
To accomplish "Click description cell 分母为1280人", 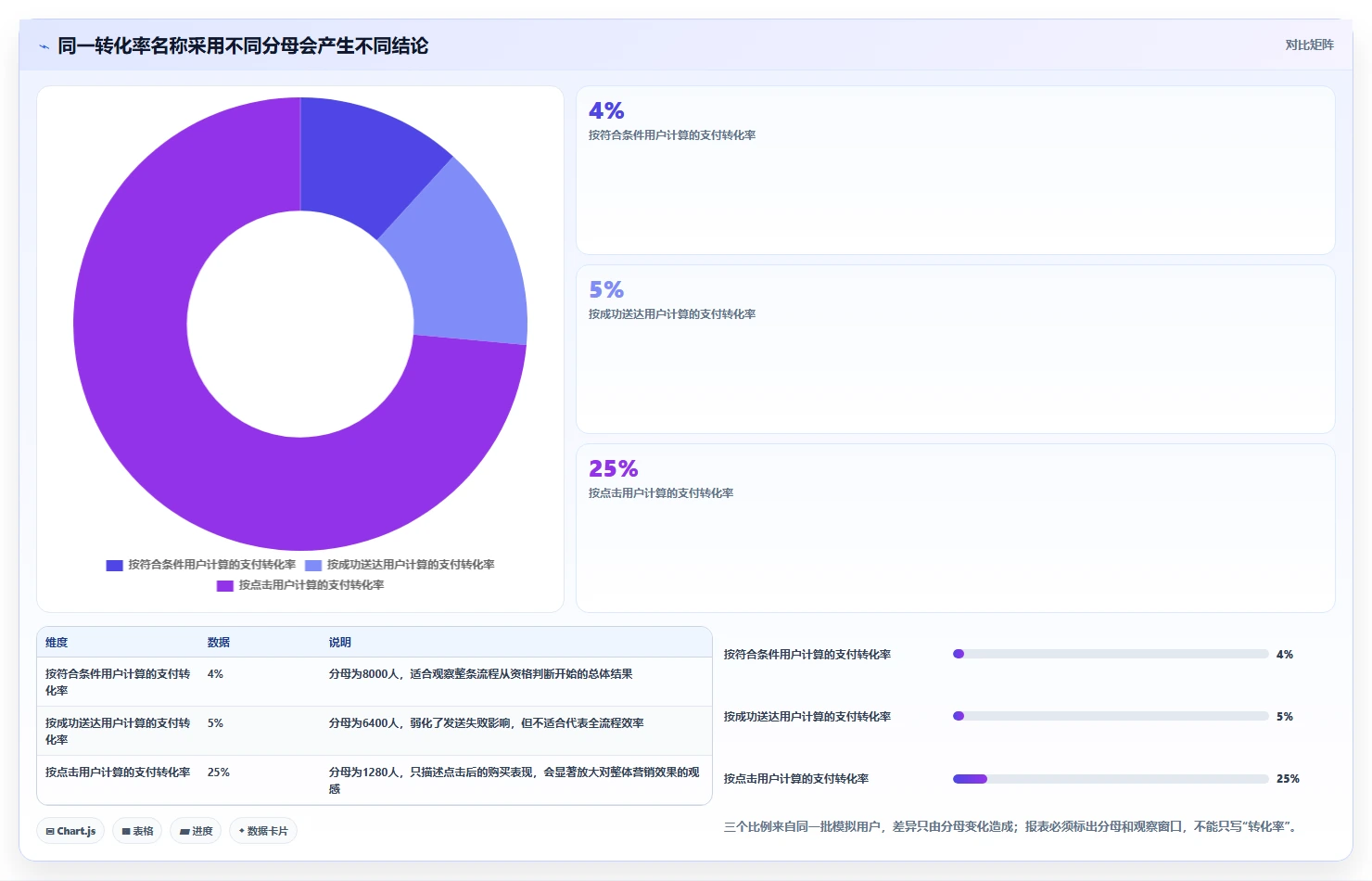I will (x=514, y=781).
